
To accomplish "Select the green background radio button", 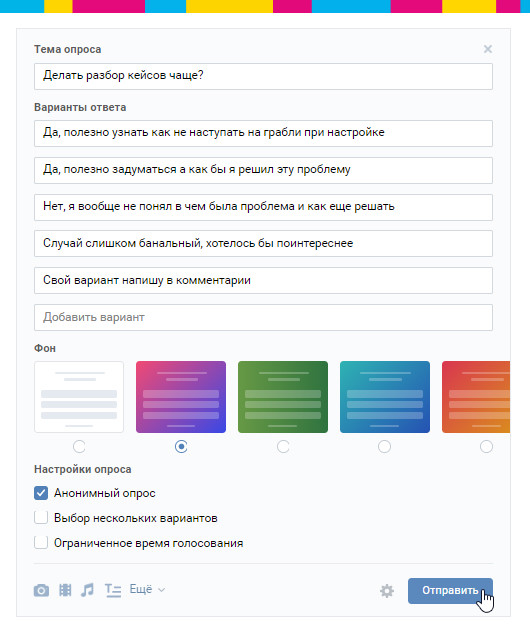I will [283, 447].
